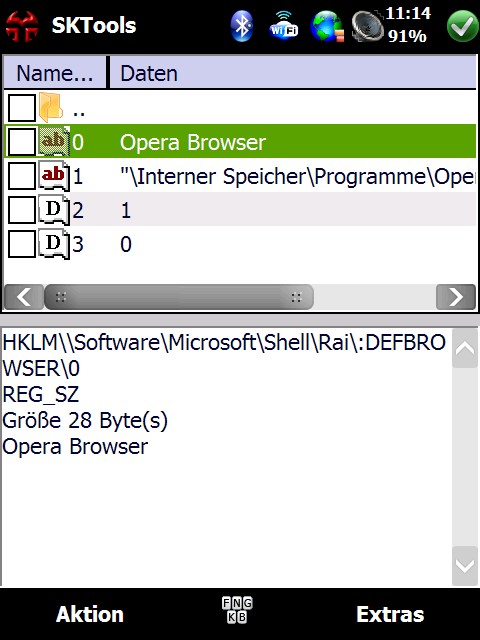This screenshot has height=640, width=480.
Task: Tap the globe network connection icon
Action: pyautogui.click(x=327, y=27)
